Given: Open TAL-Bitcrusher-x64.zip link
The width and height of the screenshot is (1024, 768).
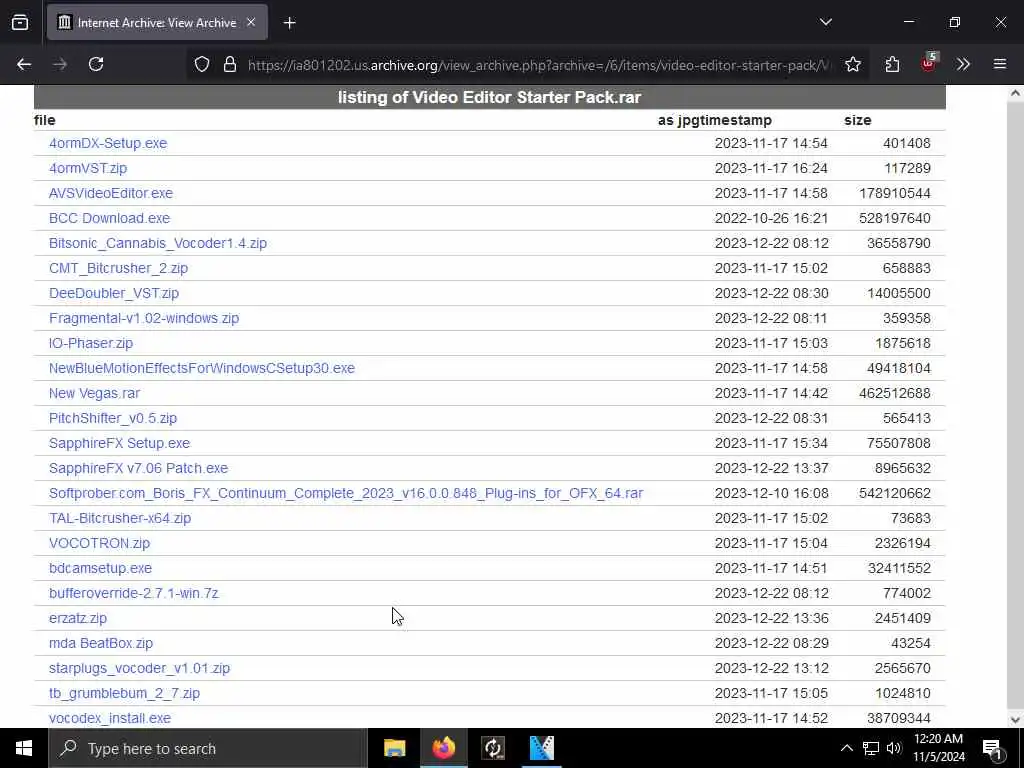Looking at the screenshot, I should point(120,518).
